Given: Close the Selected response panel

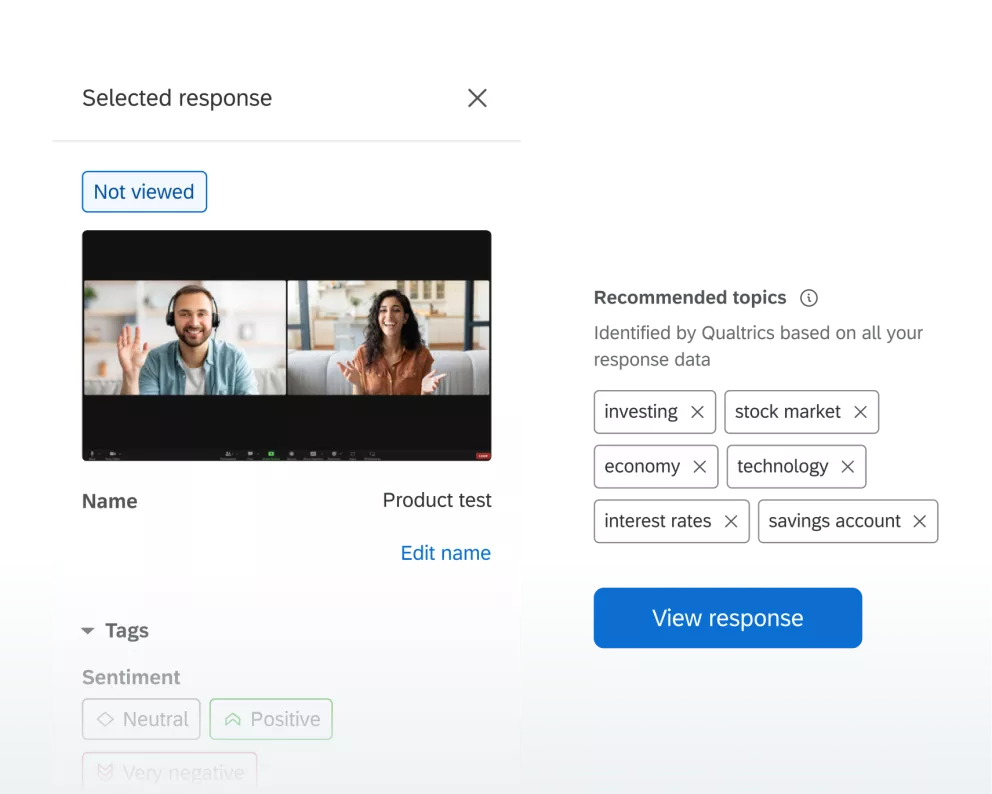Looking at the screenshot, I should 477,98.
